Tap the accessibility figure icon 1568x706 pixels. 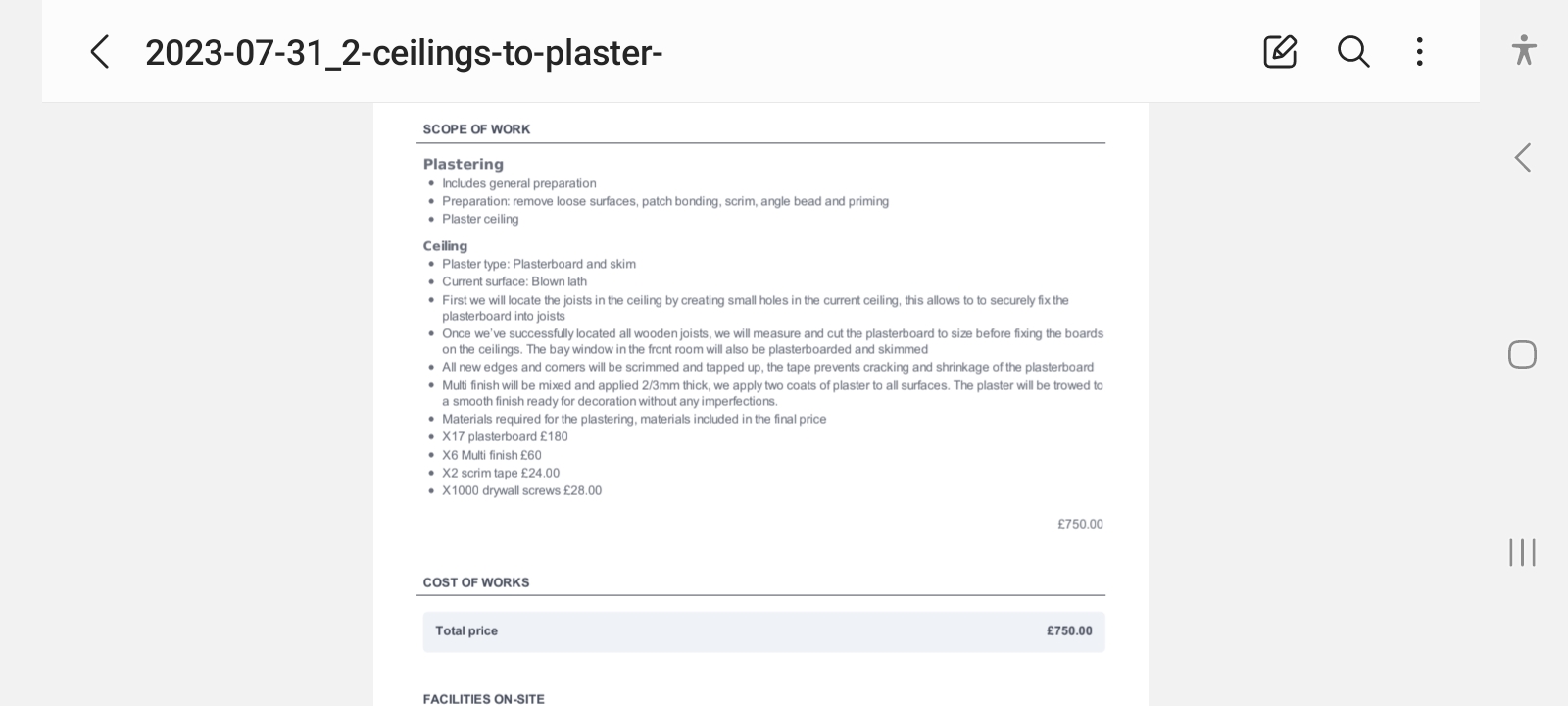coord(1523,50)
